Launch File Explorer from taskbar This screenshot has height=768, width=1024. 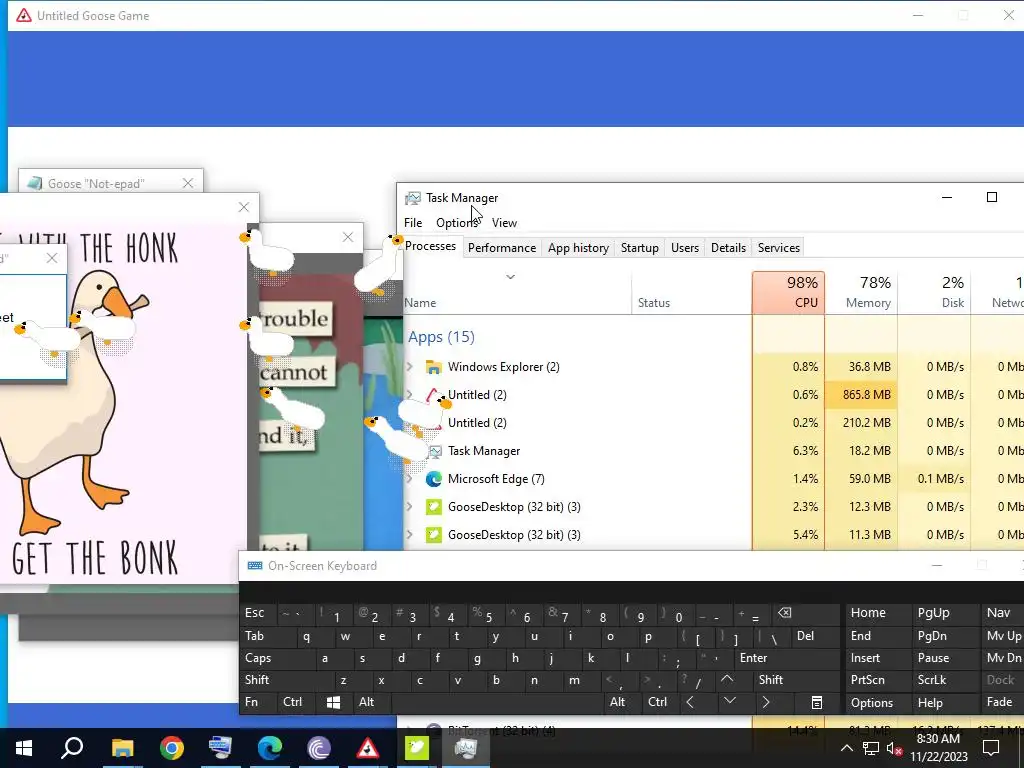coord(122,748)
